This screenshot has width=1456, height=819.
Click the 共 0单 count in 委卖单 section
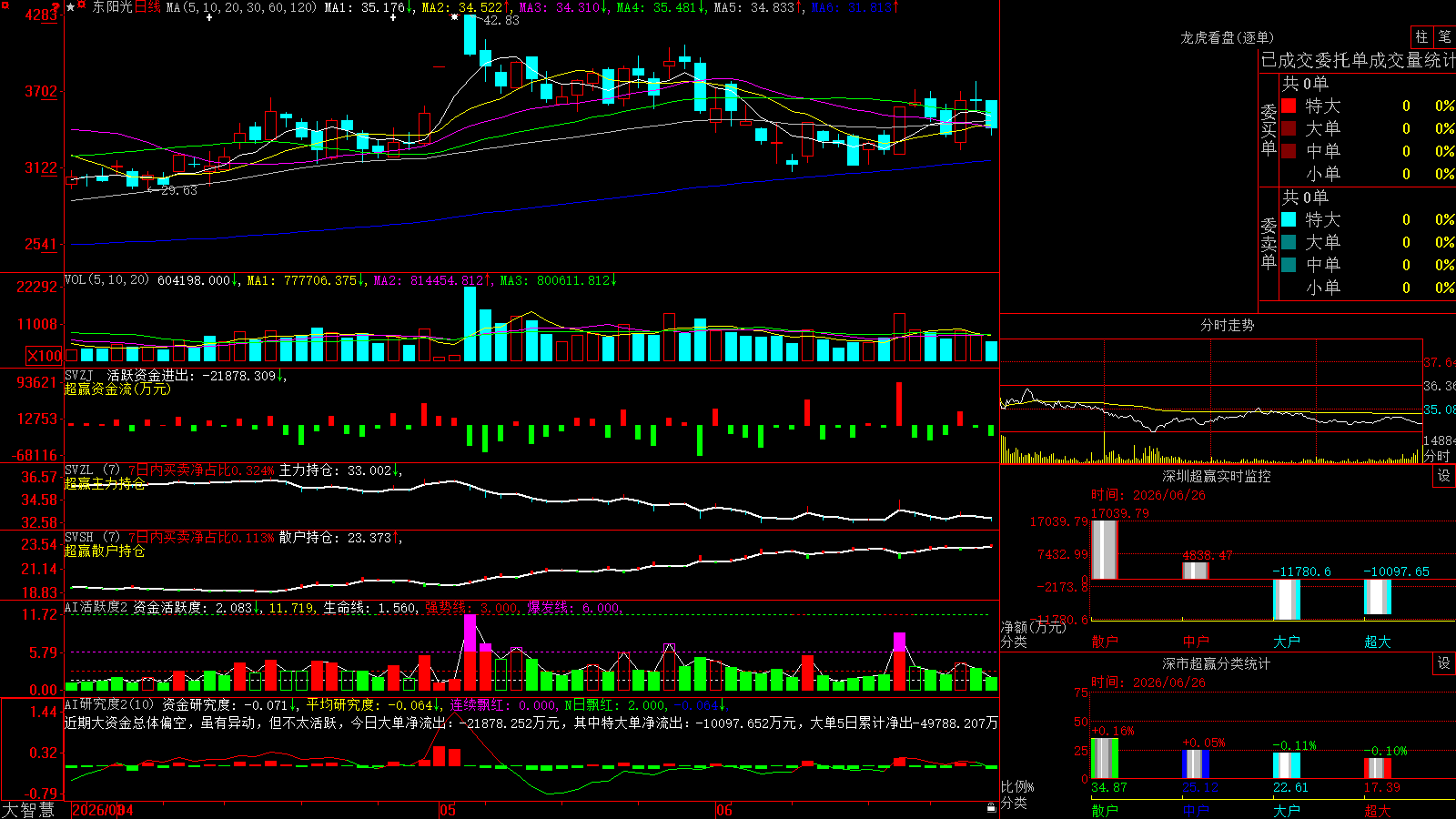point(1305,197)
